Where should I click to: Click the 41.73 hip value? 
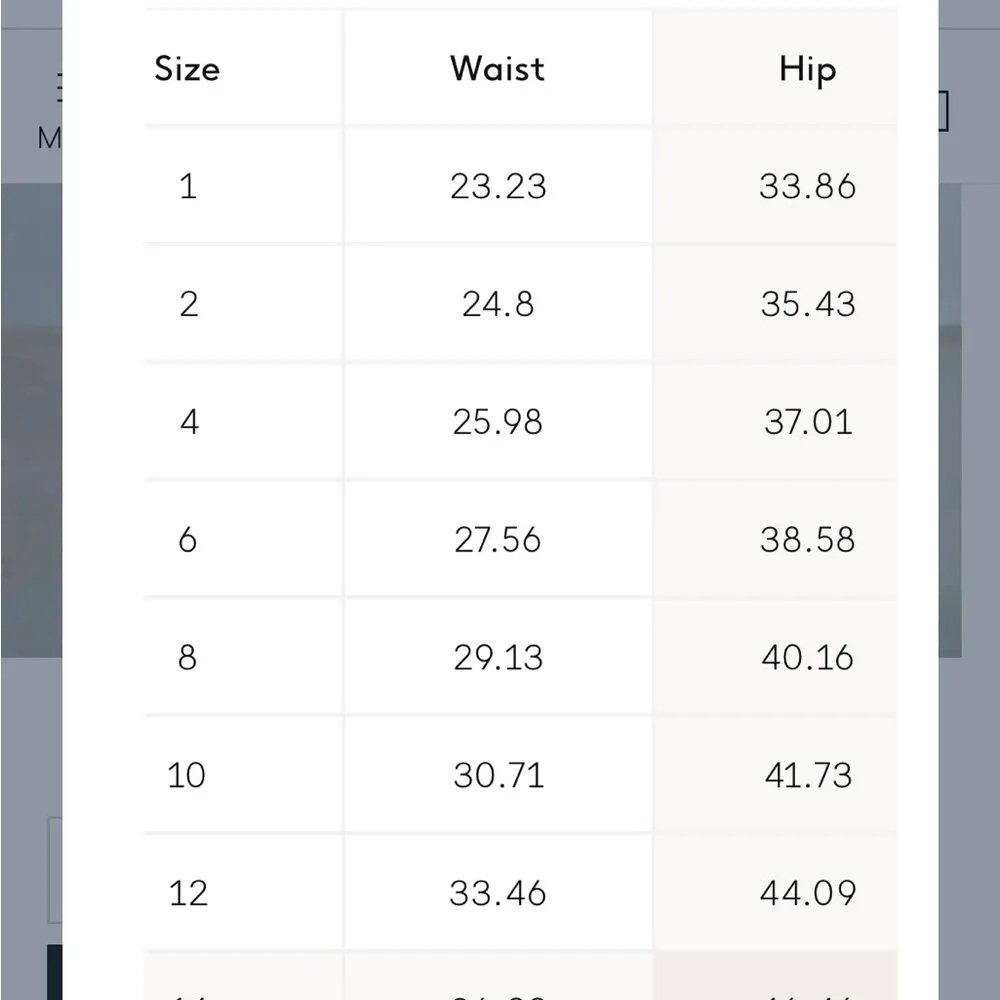coord(807,775)
